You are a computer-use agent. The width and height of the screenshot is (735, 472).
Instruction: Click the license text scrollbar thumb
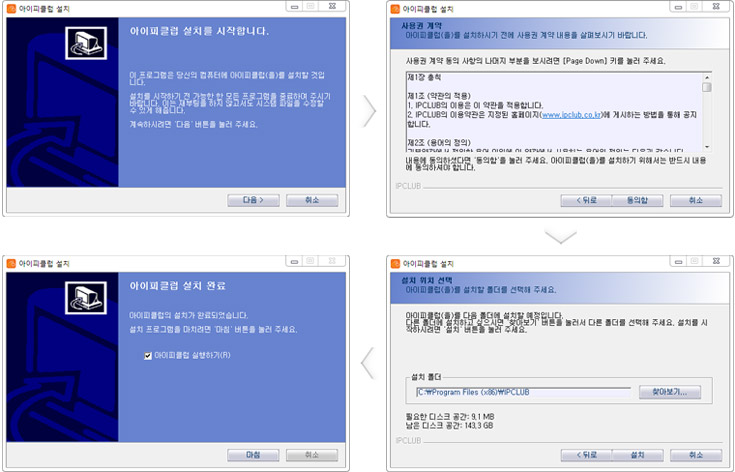tap(707, 87)
